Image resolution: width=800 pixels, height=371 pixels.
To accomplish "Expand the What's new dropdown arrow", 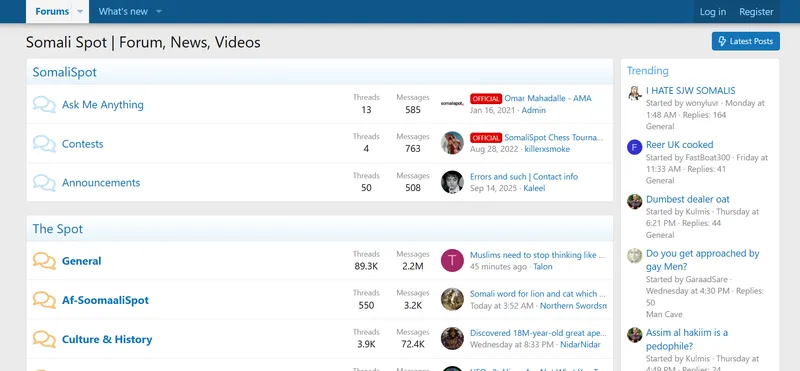I will coord(159,12).
